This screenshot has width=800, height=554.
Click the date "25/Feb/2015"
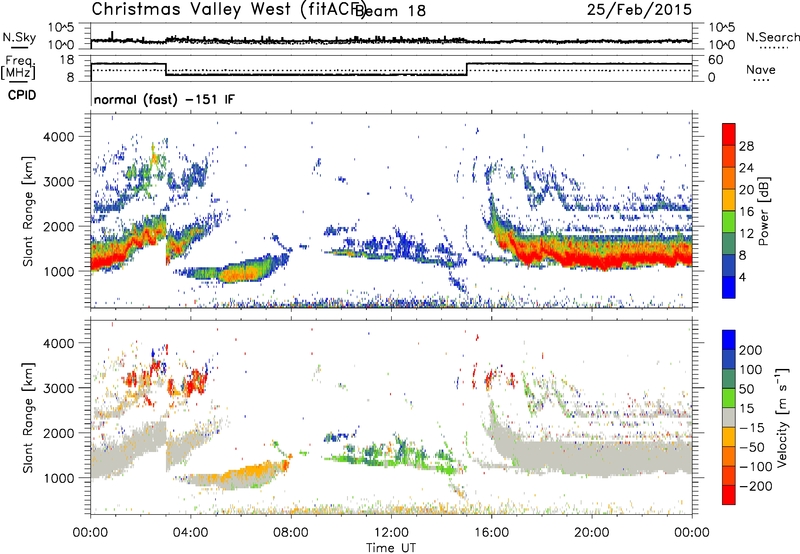639,9
